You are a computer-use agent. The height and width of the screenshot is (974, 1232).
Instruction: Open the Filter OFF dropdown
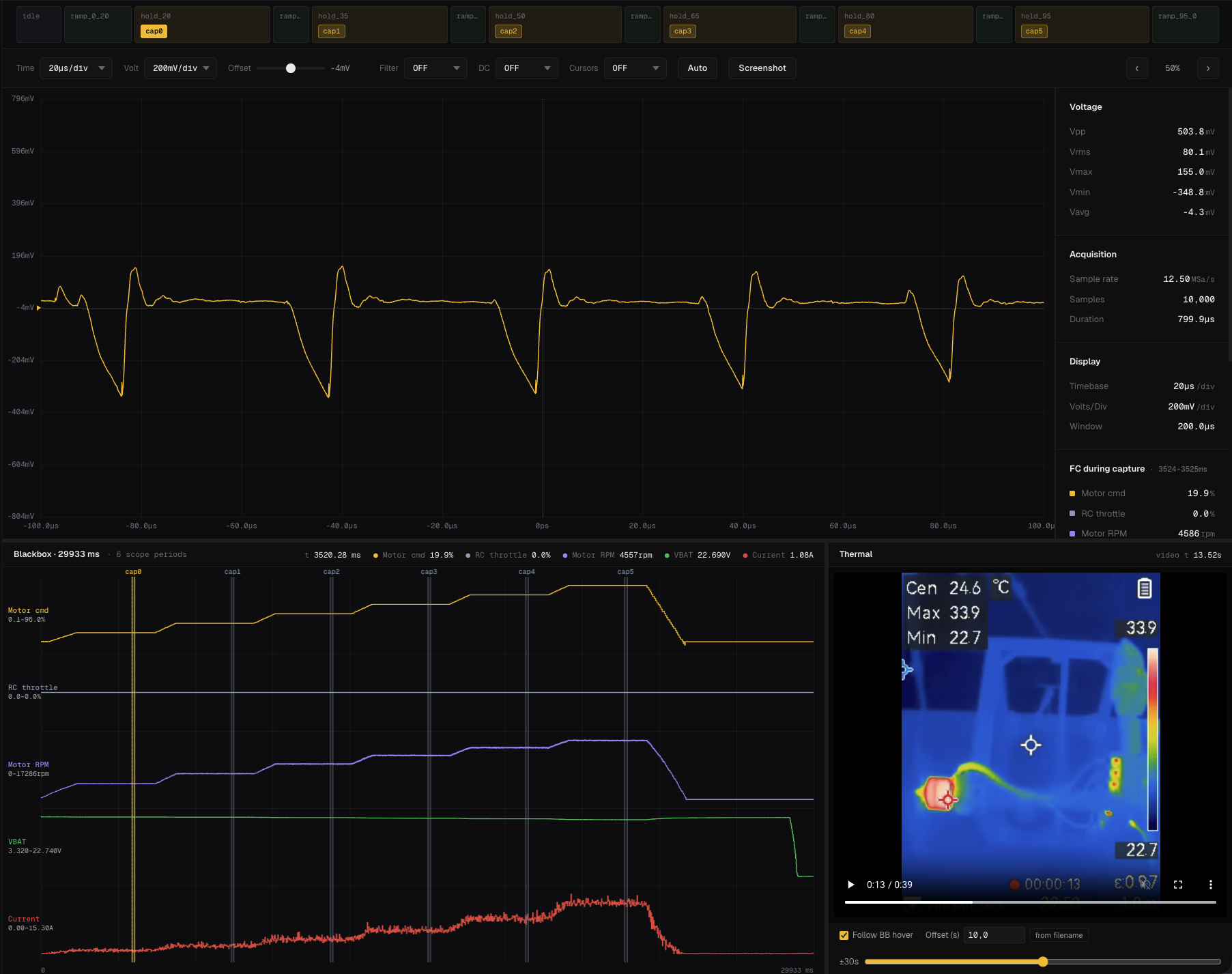(435, 68)
